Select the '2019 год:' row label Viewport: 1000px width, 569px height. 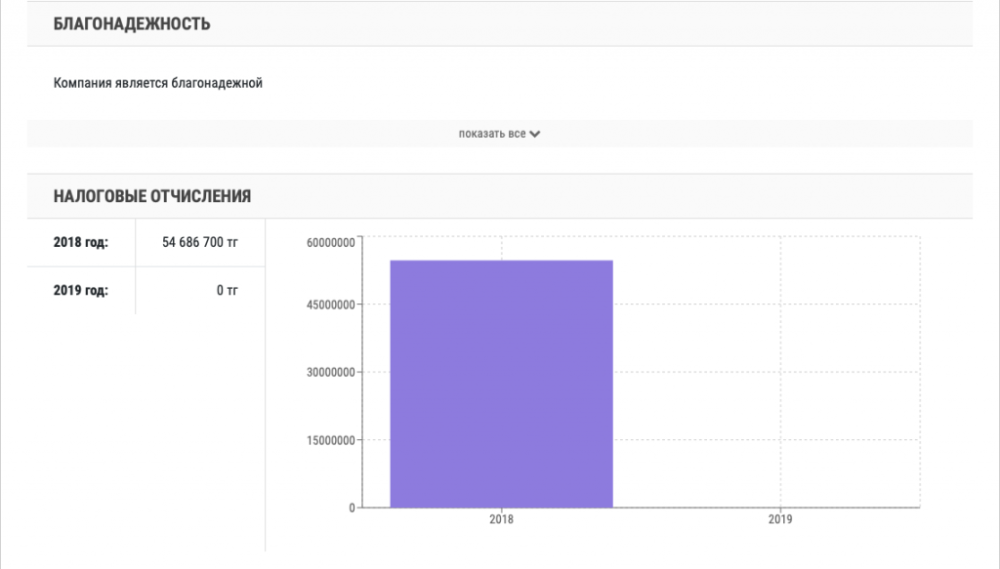80,291
